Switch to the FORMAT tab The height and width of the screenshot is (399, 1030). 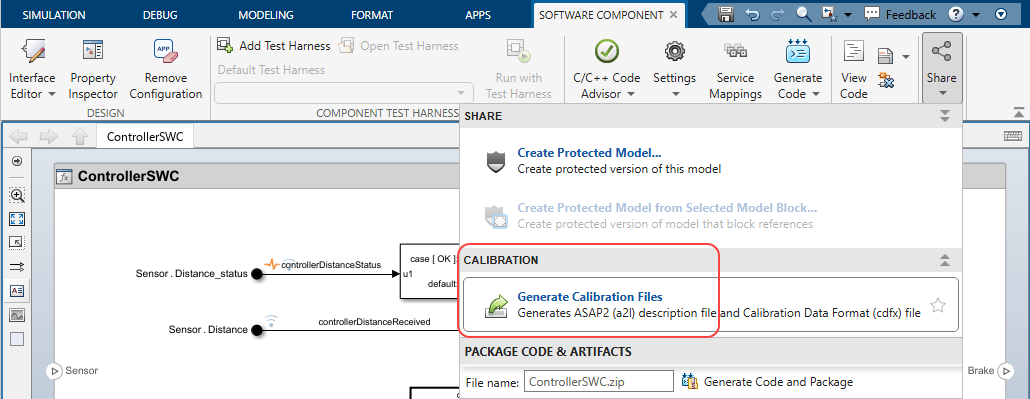[x=372, y=14]
